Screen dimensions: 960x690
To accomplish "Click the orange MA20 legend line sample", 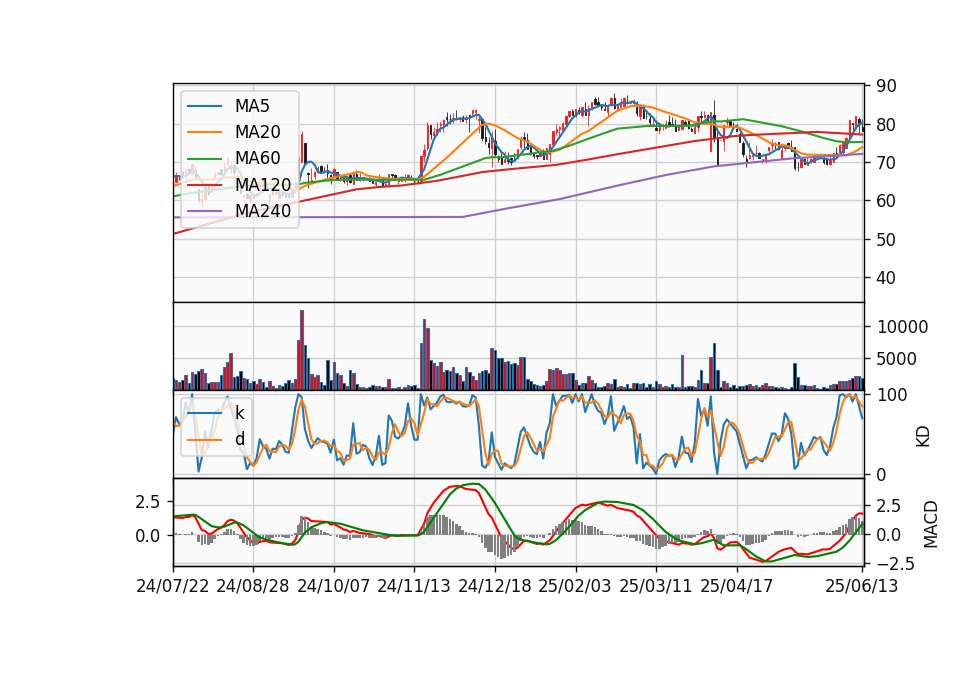I will (x=204, y=132).
